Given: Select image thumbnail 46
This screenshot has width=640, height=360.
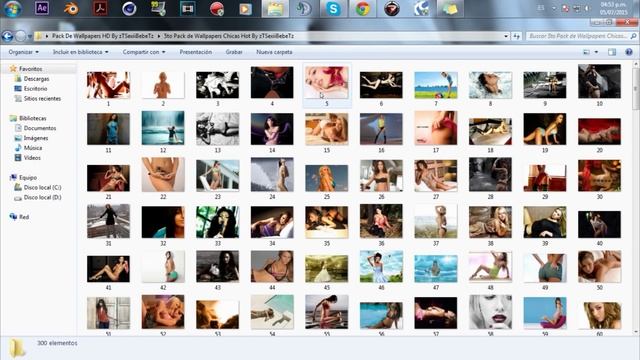Looking at the screenshot, I should [381, 267].
